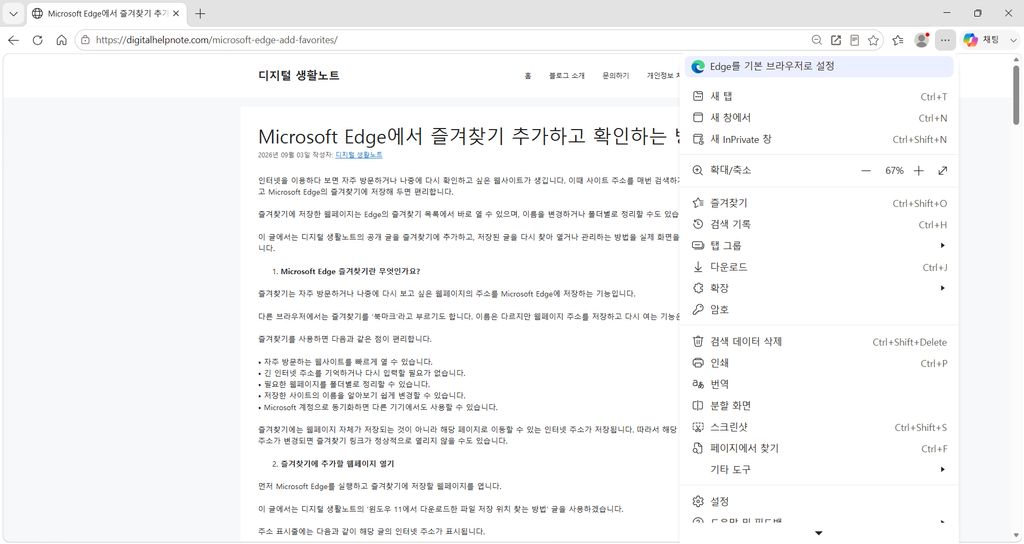The image size is (1024, 544).
Task: View site information lock icon
Action: [x=86, y=40]
